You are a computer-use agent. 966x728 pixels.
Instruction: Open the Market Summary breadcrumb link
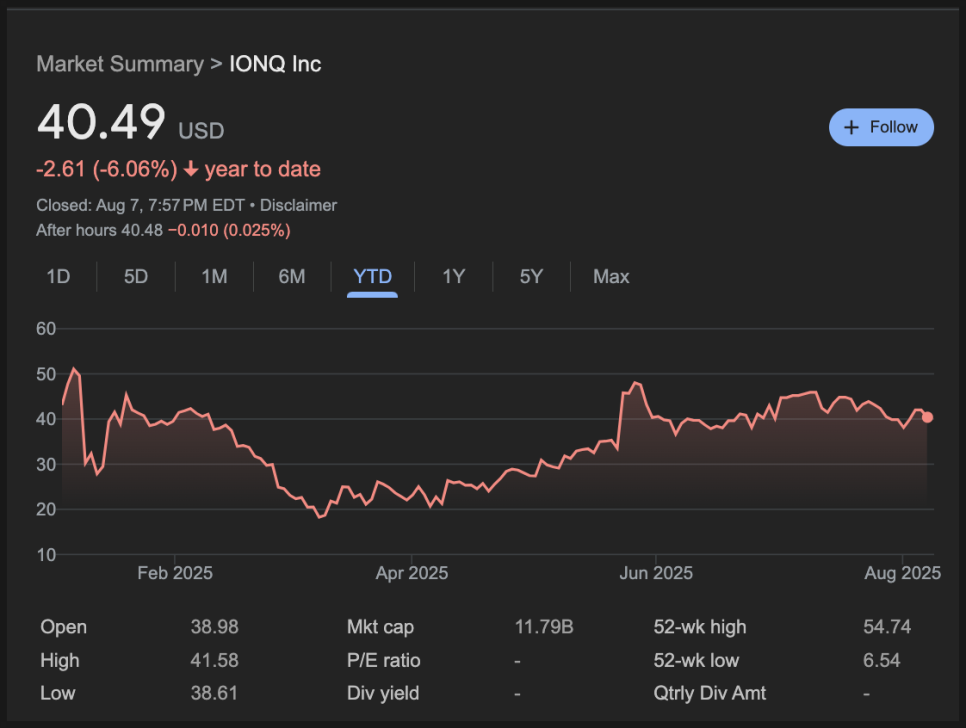[x=120, y=64]
